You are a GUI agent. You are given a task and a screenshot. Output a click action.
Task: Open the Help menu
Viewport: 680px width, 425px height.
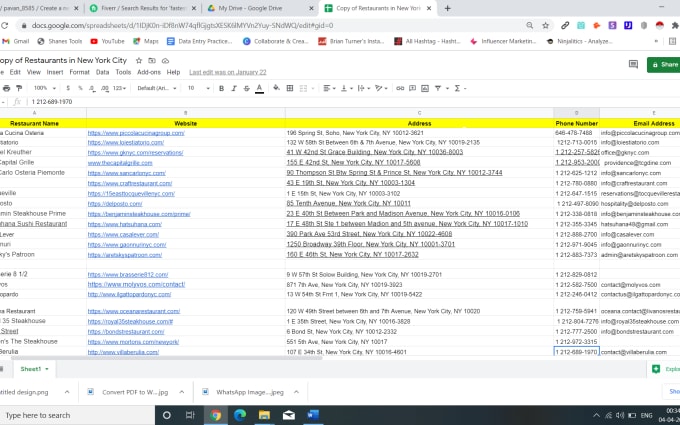[x=173, y=72]
